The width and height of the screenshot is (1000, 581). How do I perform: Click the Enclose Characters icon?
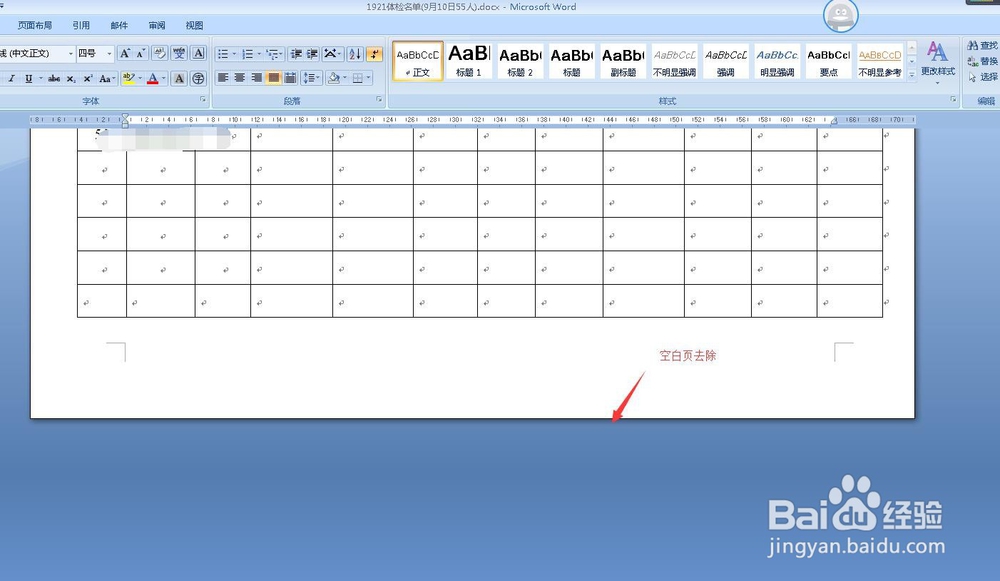click(x=198, y=78)
